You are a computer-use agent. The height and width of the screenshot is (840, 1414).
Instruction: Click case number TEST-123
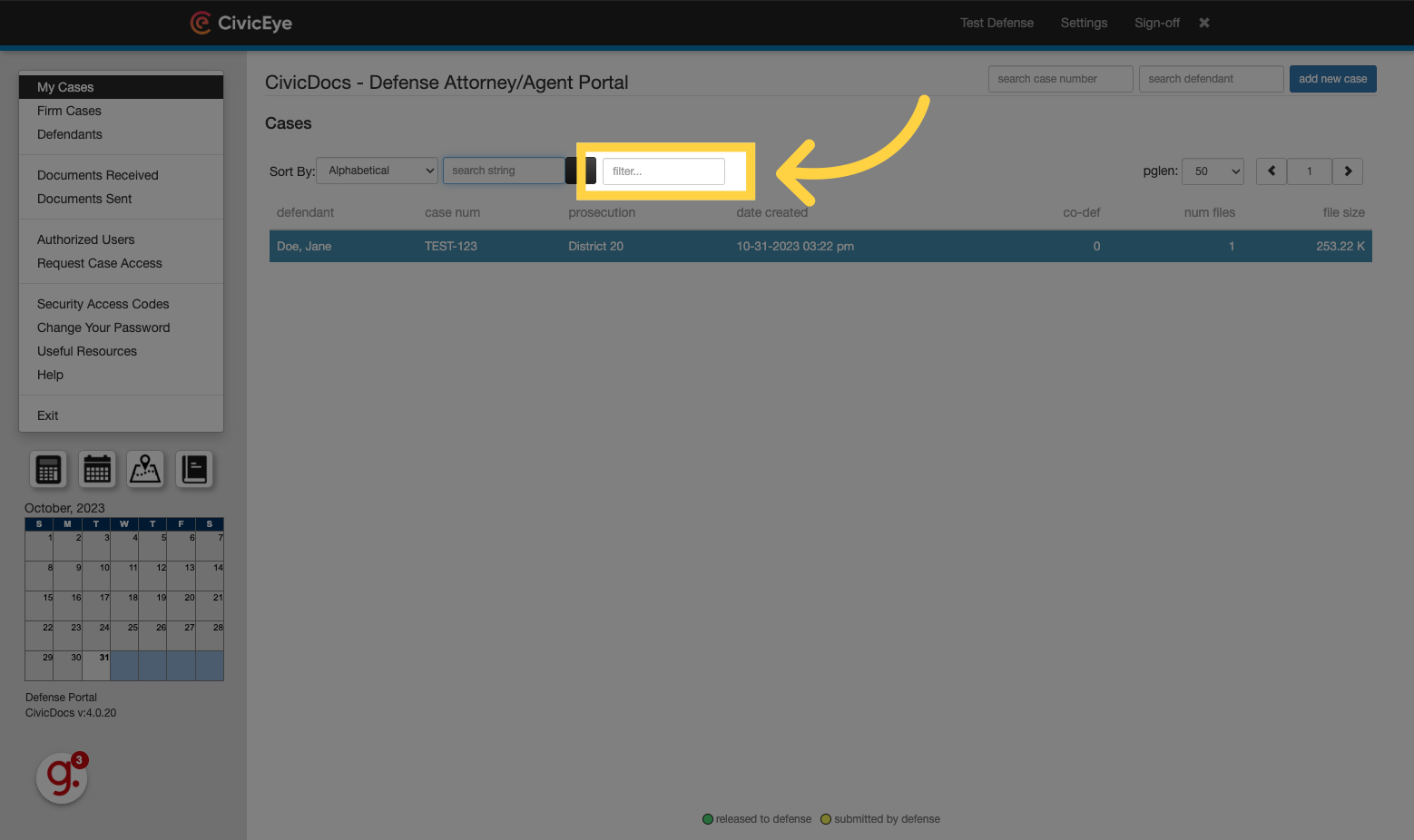click(x=451, y=246)
